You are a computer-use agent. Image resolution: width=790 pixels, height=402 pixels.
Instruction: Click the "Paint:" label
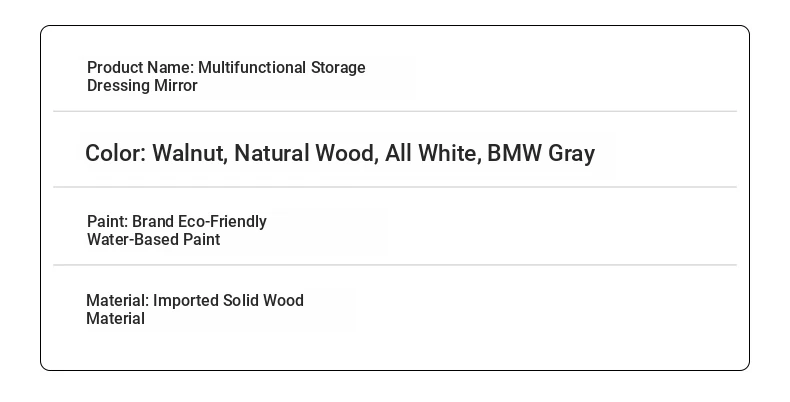coord(108,222)
